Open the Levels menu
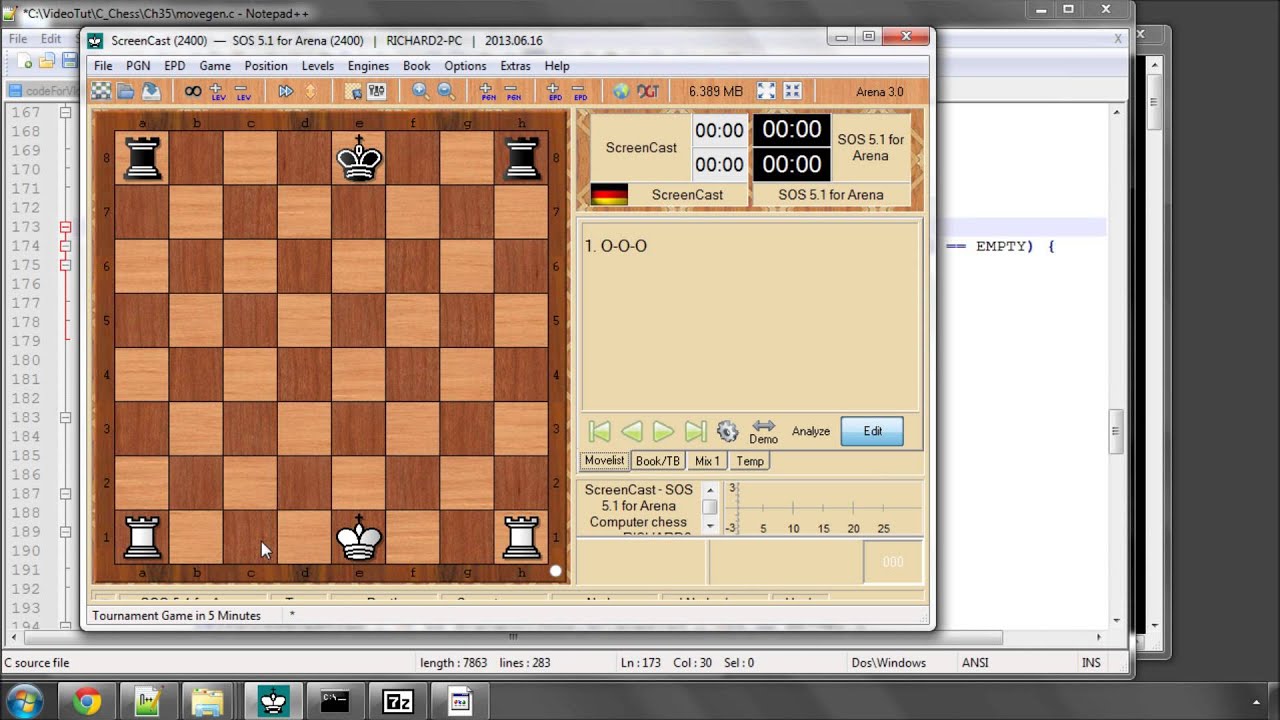This screenshot has width=1280, height=720. 318,66
